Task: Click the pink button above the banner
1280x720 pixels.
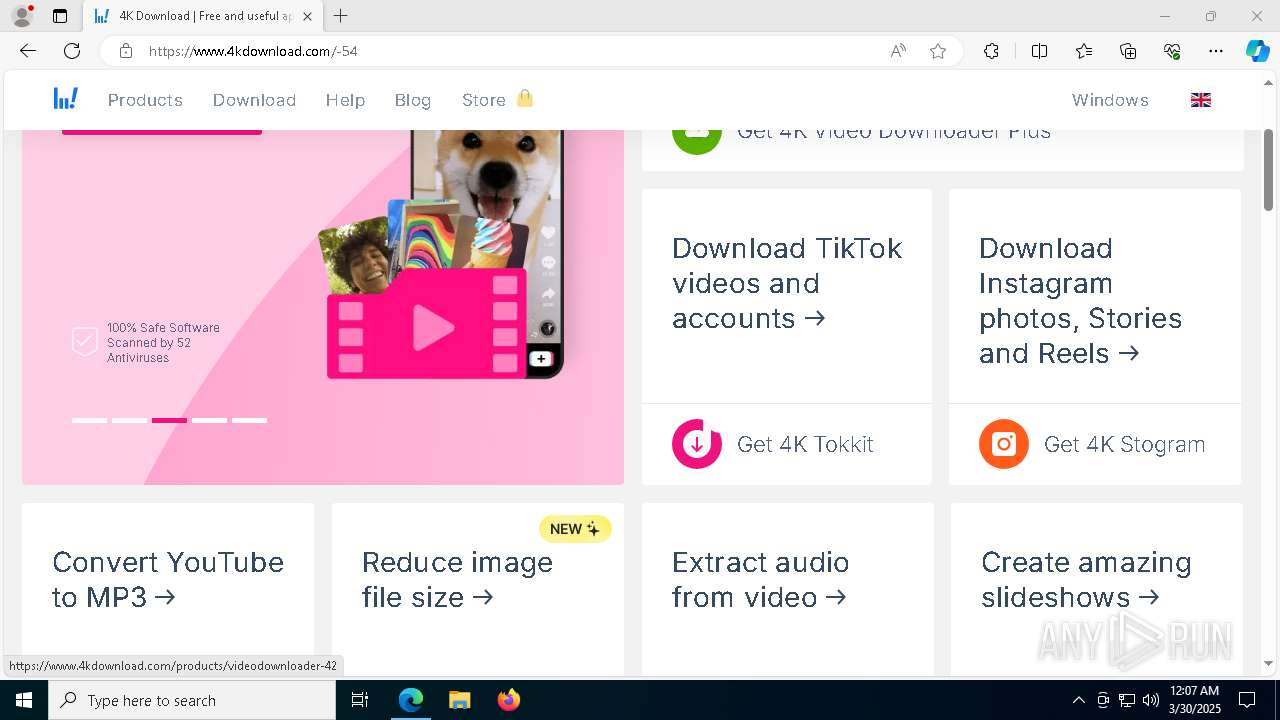Action: pyautogui.click(x=162, y=132)
